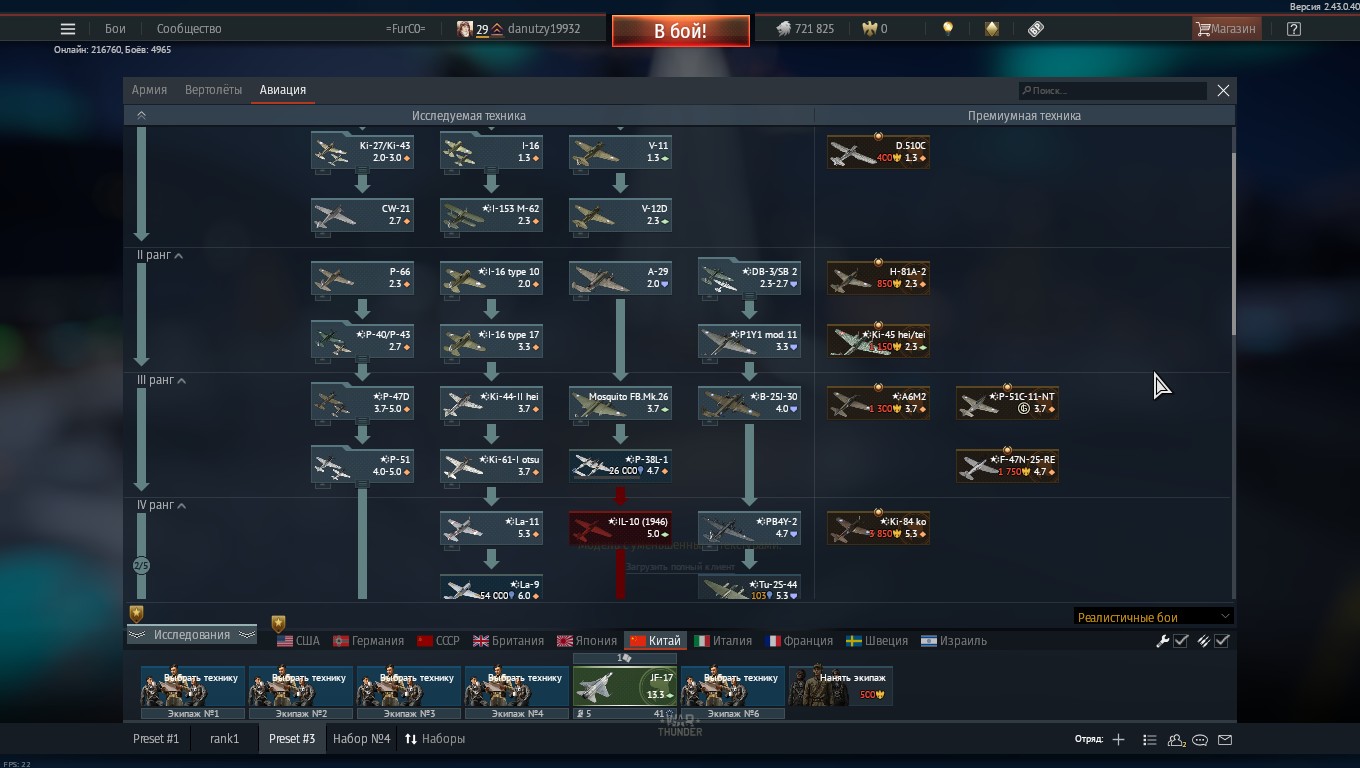Open the Бои menu

[x=115, y=29]
